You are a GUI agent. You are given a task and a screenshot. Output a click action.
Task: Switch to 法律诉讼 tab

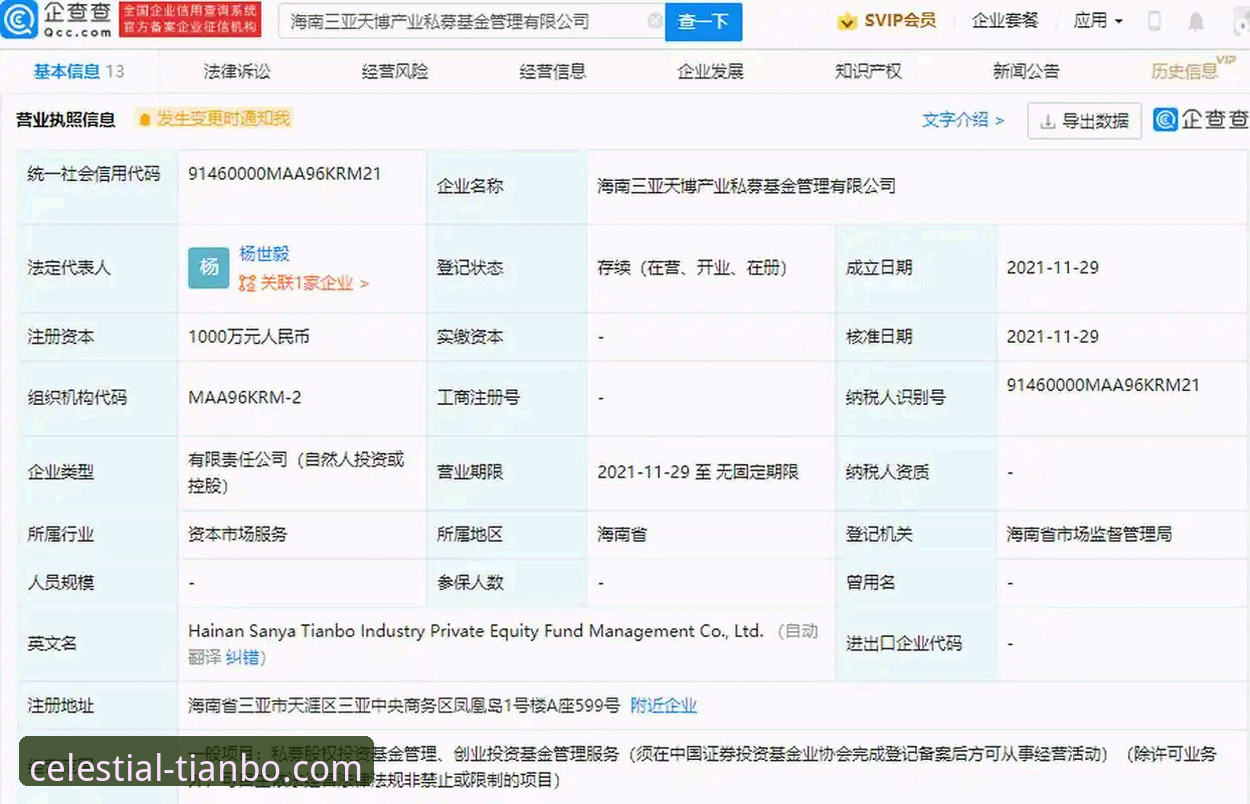click(237, 71)
